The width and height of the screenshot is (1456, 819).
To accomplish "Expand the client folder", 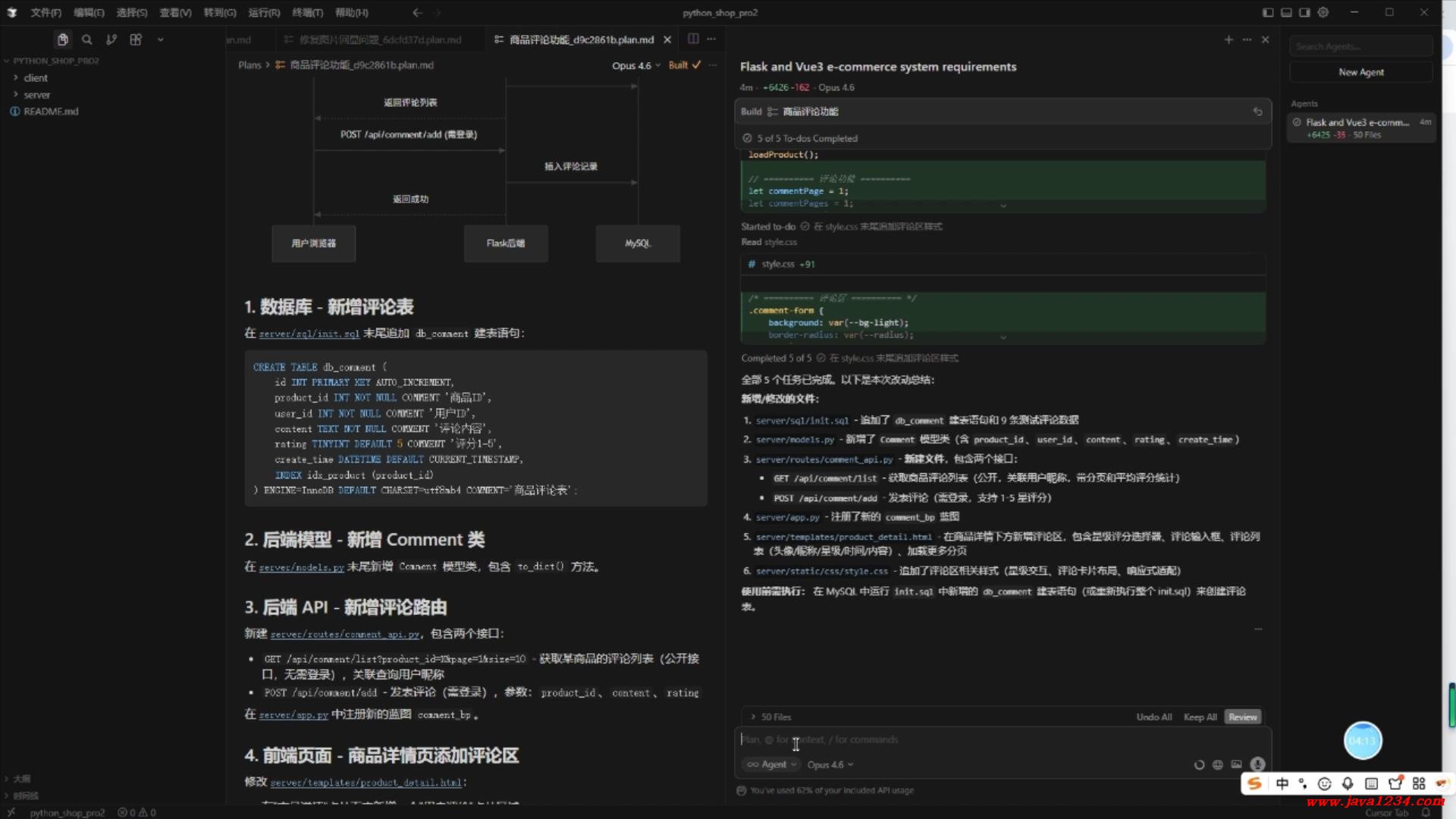I will pyautogui.click(x=35, y=78).
